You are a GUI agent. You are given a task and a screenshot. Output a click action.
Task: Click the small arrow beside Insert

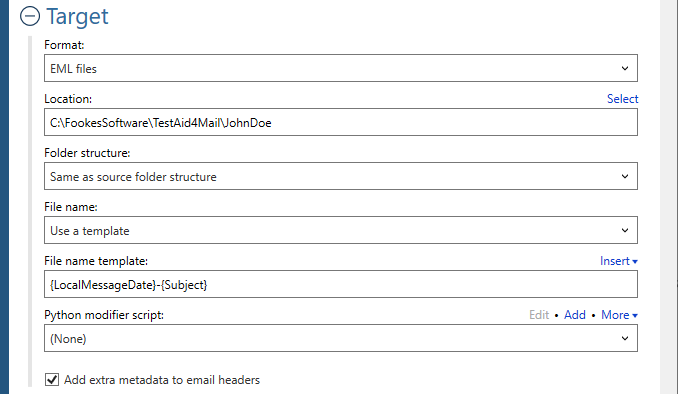(x=635, y=262)
